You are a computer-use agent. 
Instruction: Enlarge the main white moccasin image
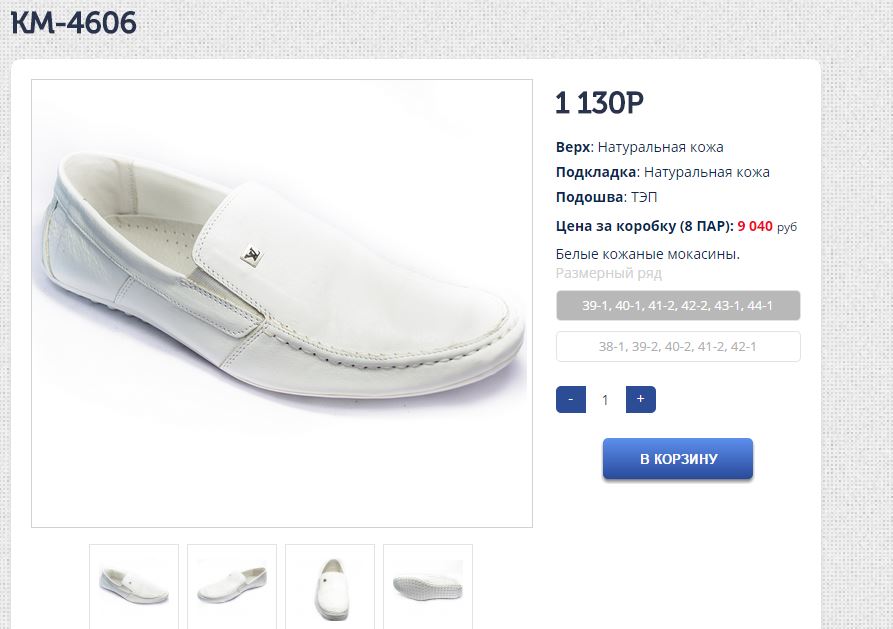[282, 303]
